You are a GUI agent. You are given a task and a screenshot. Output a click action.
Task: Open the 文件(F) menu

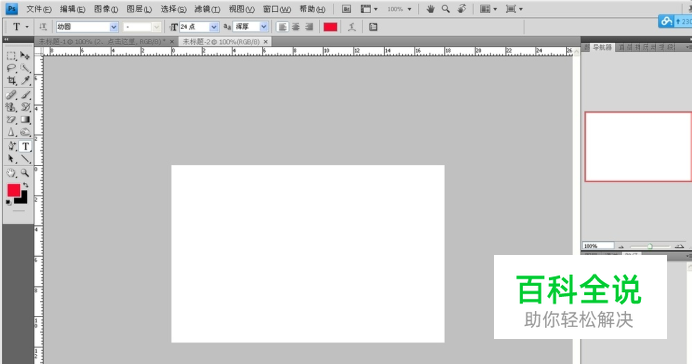(x=38, y=9)
